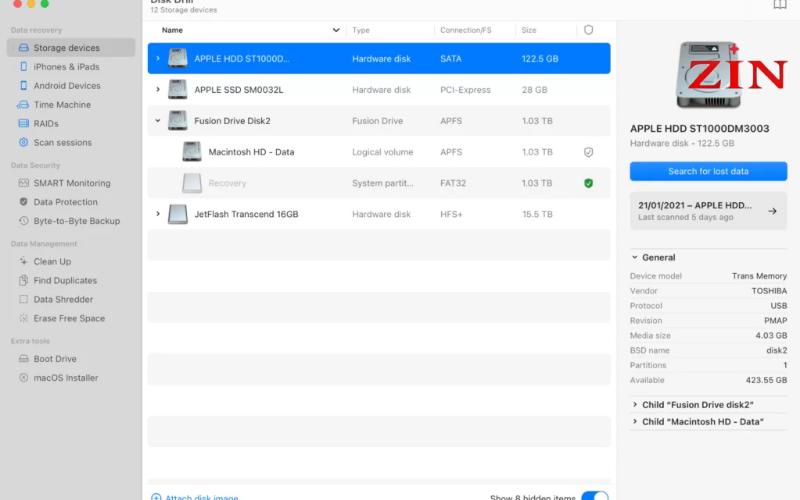Toggle the Show hidden items switch
The height and width of the screenshot is (500, 800).
(x=594, y=496)
